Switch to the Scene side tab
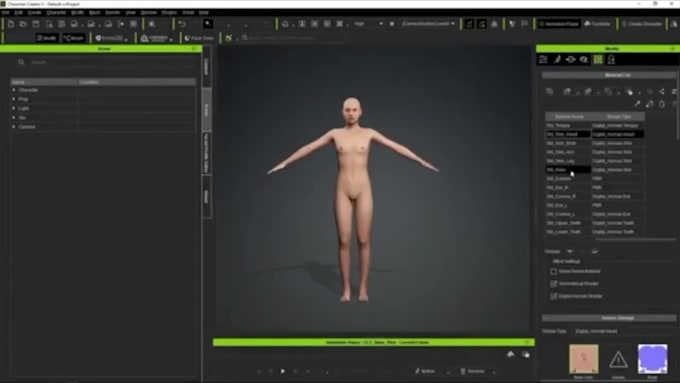Screen dimensions: 680x383 pos(206,110)
